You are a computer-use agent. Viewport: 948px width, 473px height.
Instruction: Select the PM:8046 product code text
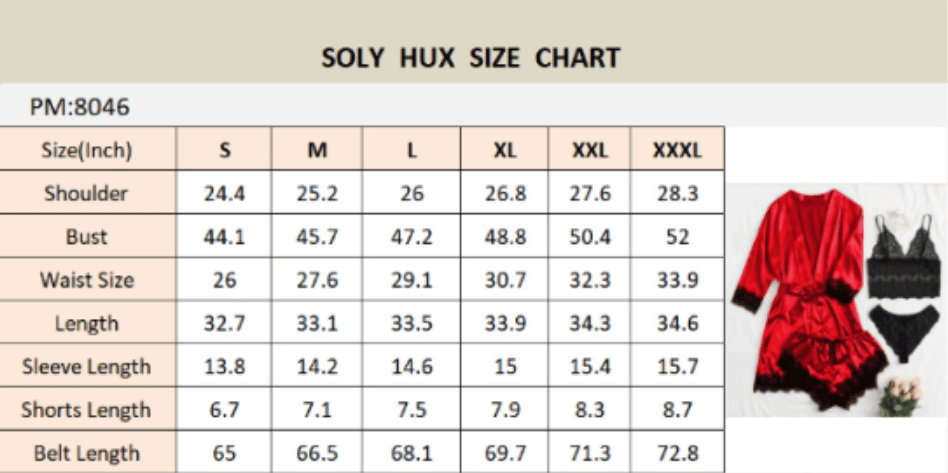pyautogui.click(x=80, y=107)
